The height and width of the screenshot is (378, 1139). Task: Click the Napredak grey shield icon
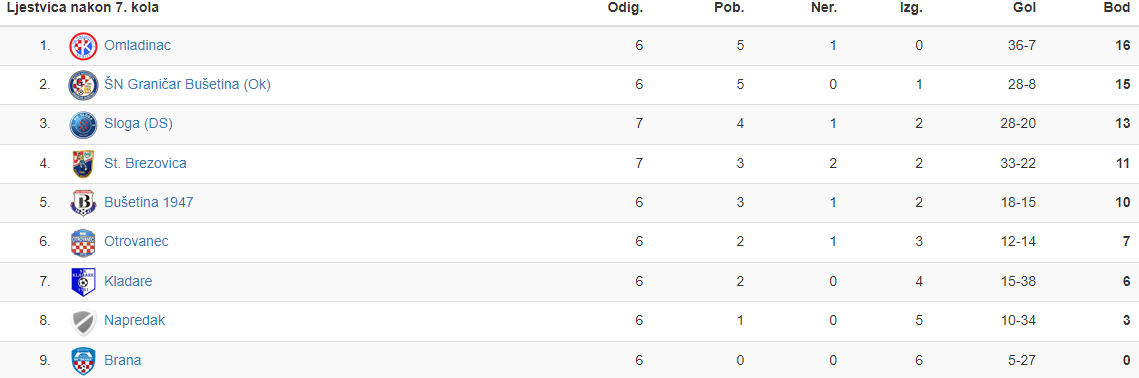[83, 321]
